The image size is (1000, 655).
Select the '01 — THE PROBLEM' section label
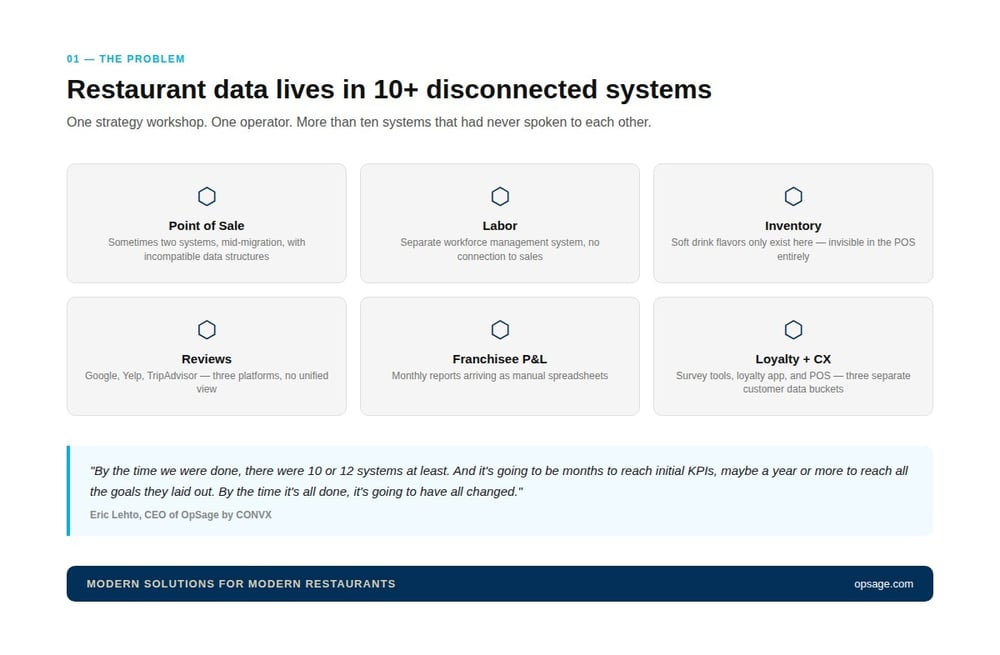tap(126, 59)
